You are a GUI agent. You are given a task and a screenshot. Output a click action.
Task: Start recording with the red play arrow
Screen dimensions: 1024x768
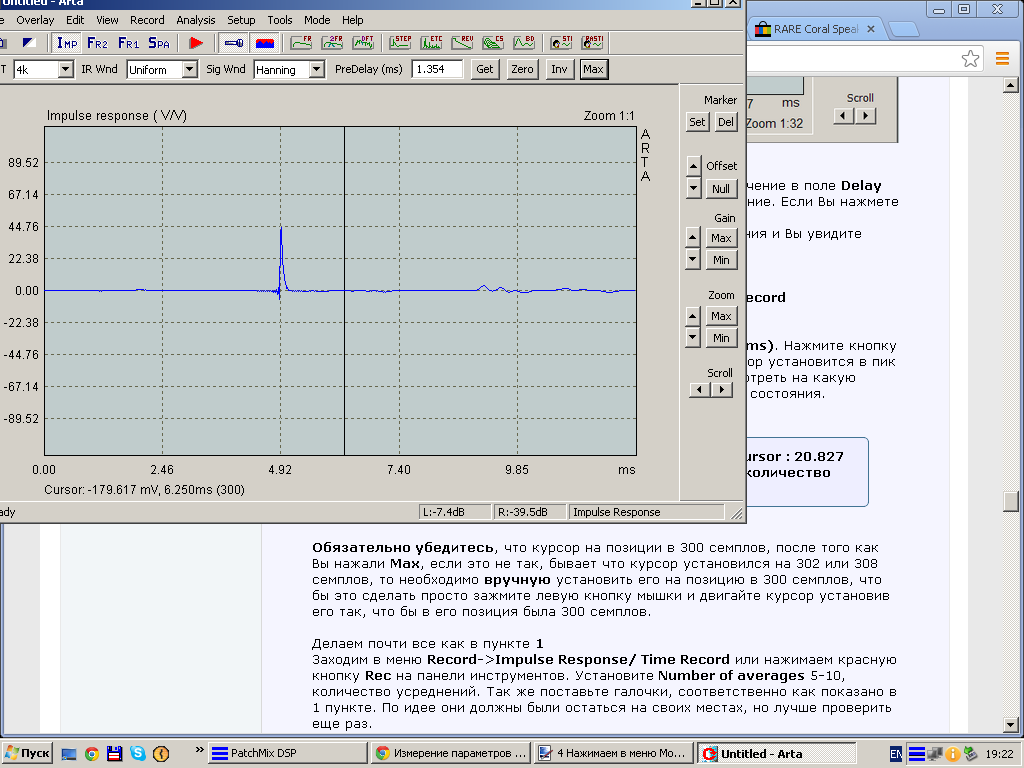pyautogui.click(x=197, y=42)
